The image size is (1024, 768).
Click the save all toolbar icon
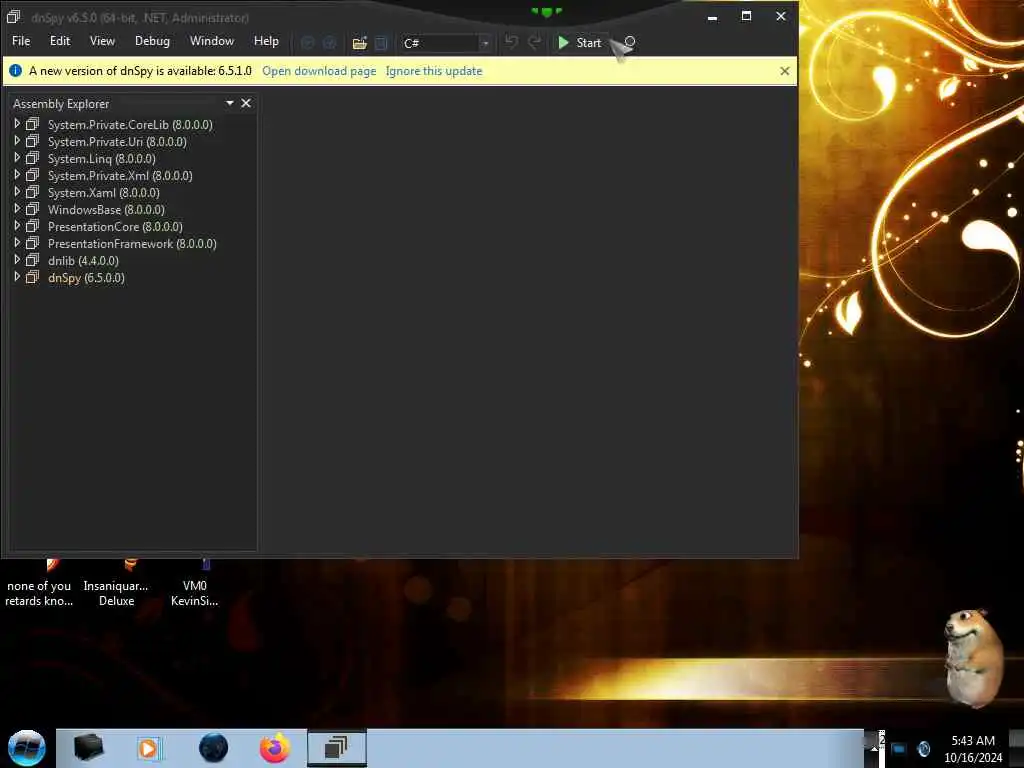click(381, 43)
